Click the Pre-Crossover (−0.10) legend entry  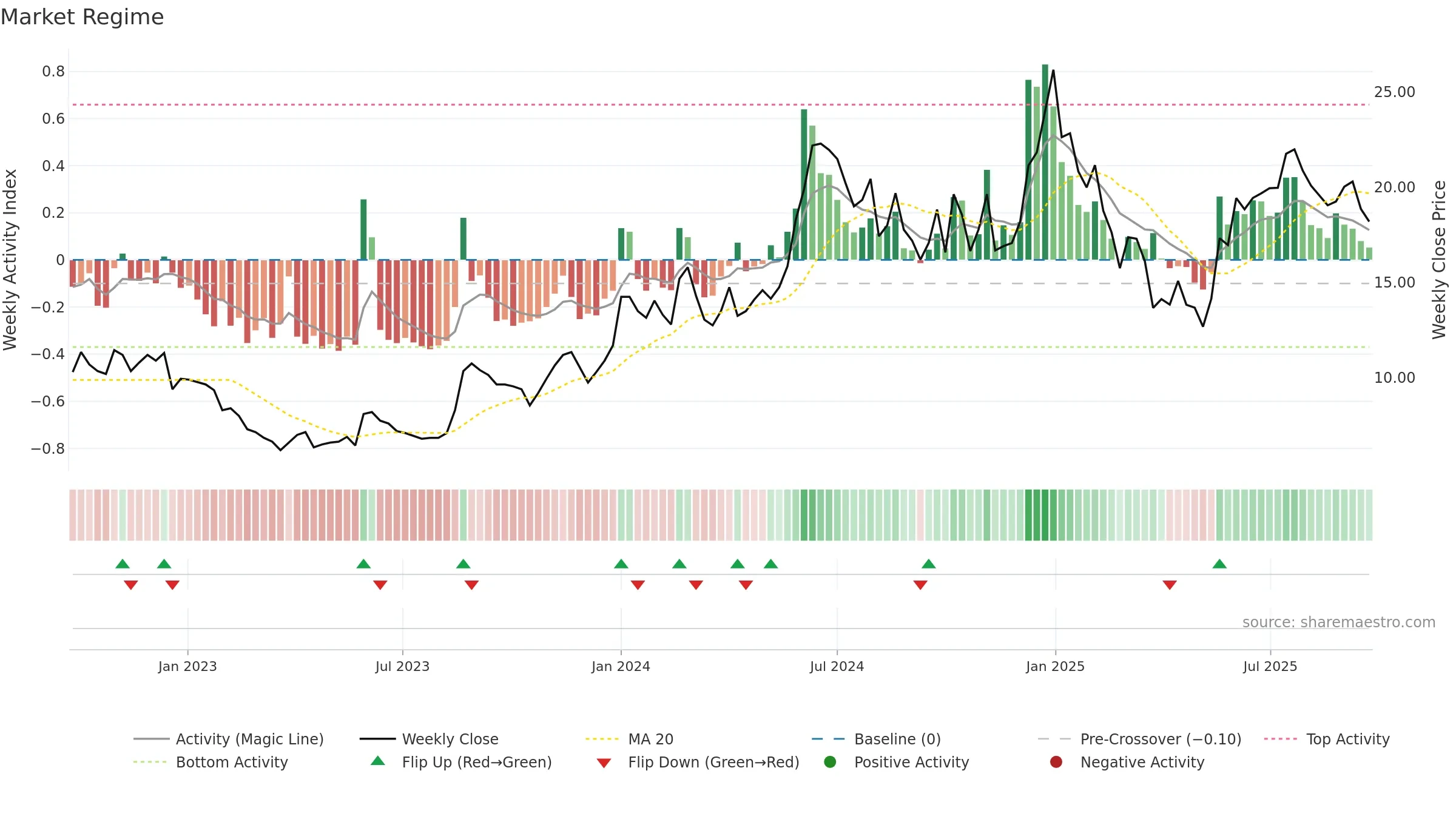click(1139, 739)
